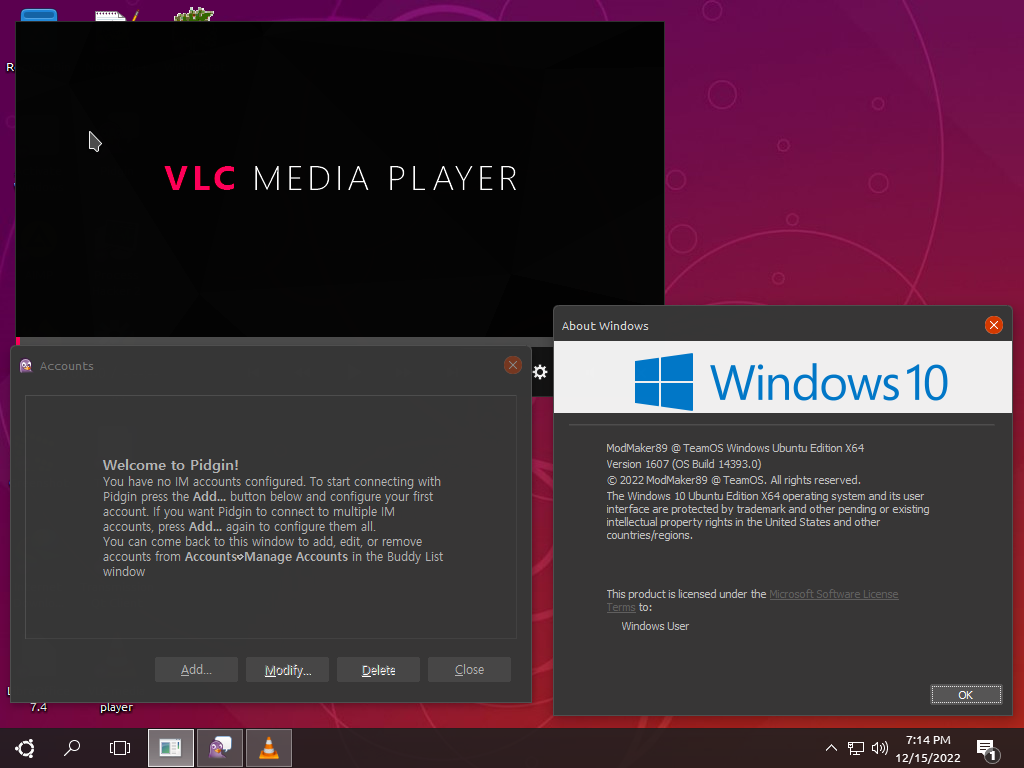Open the Microsoft Software License Terms link
Viewport: 1024px width, 768px height.
click(x=833, y=594)
